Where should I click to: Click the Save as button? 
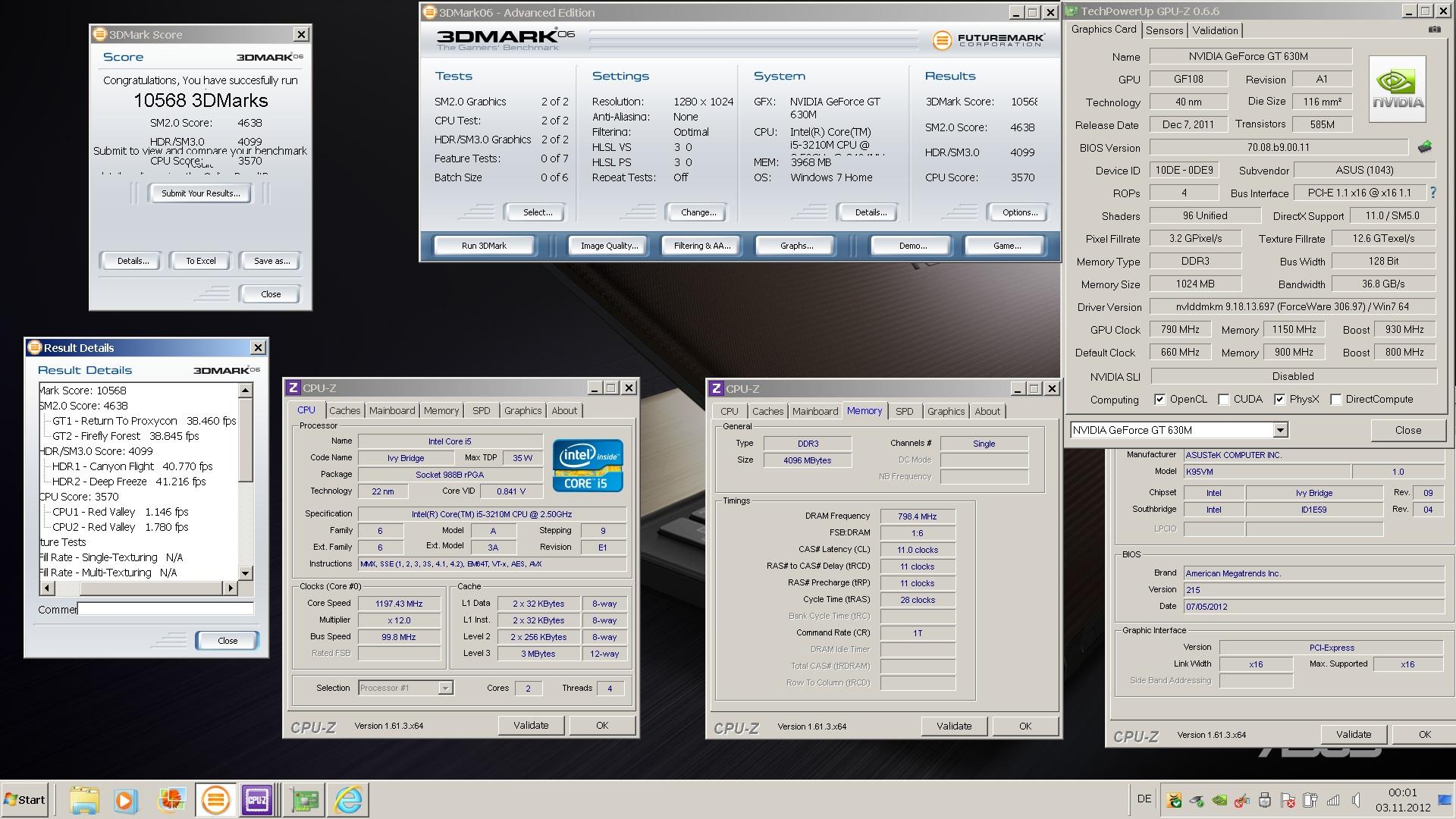pyautogui.click(x=271, y=261)
